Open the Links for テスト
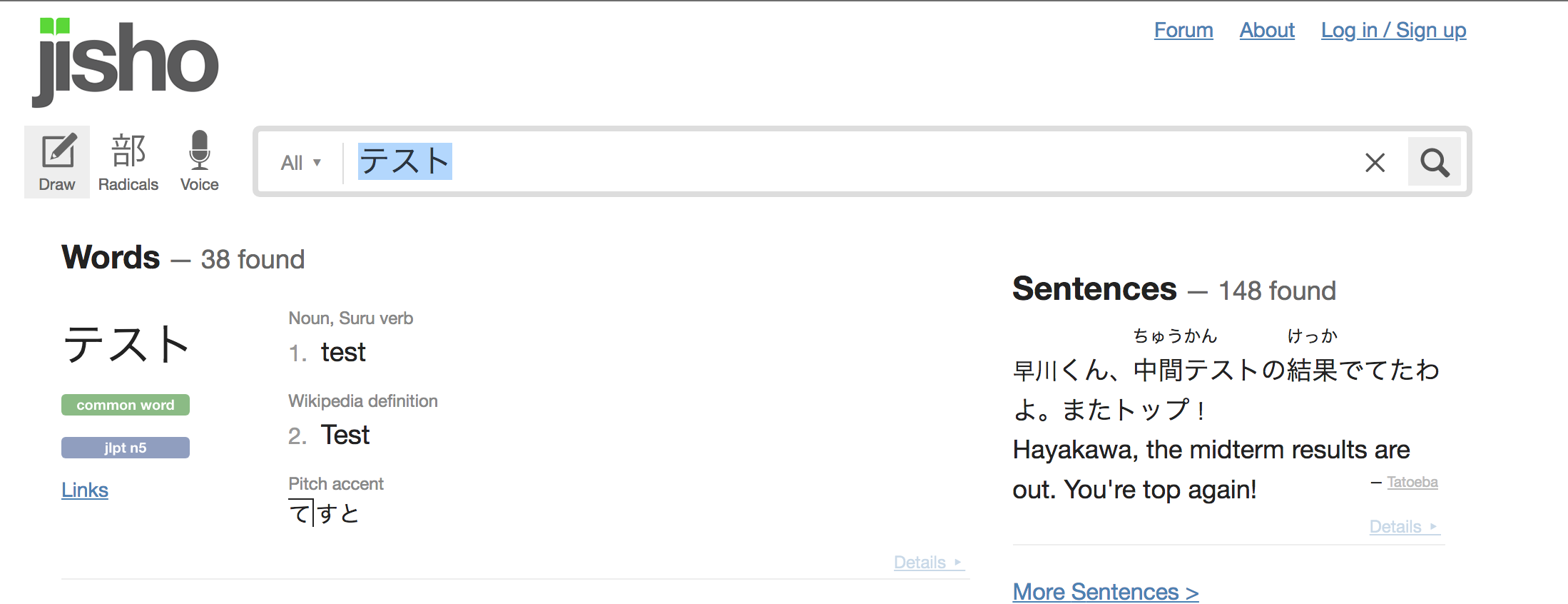Image resolution: width=1568 pixels, height=604 pixels. click(85, 490)
